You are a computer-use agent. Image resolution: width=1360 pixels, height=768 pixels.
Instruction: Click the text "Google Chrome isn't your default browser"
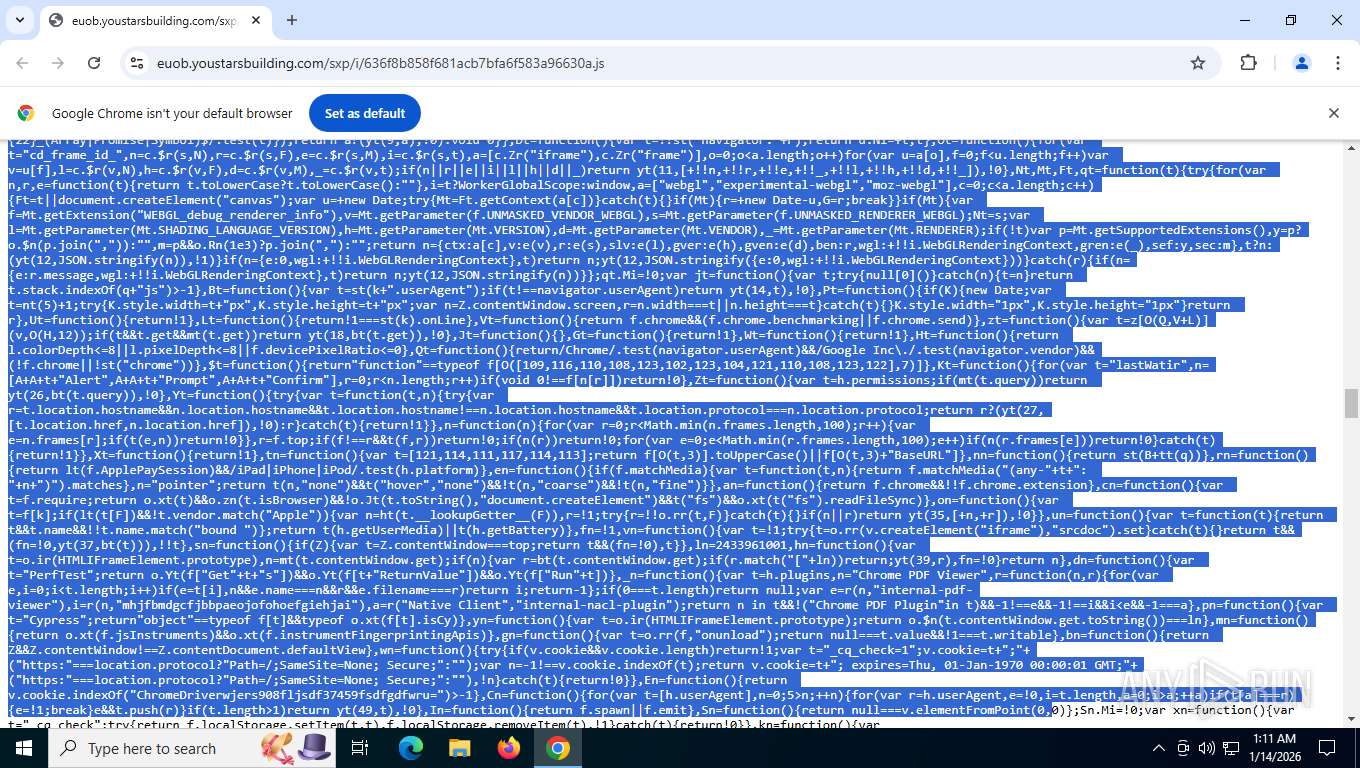point(172,113)
